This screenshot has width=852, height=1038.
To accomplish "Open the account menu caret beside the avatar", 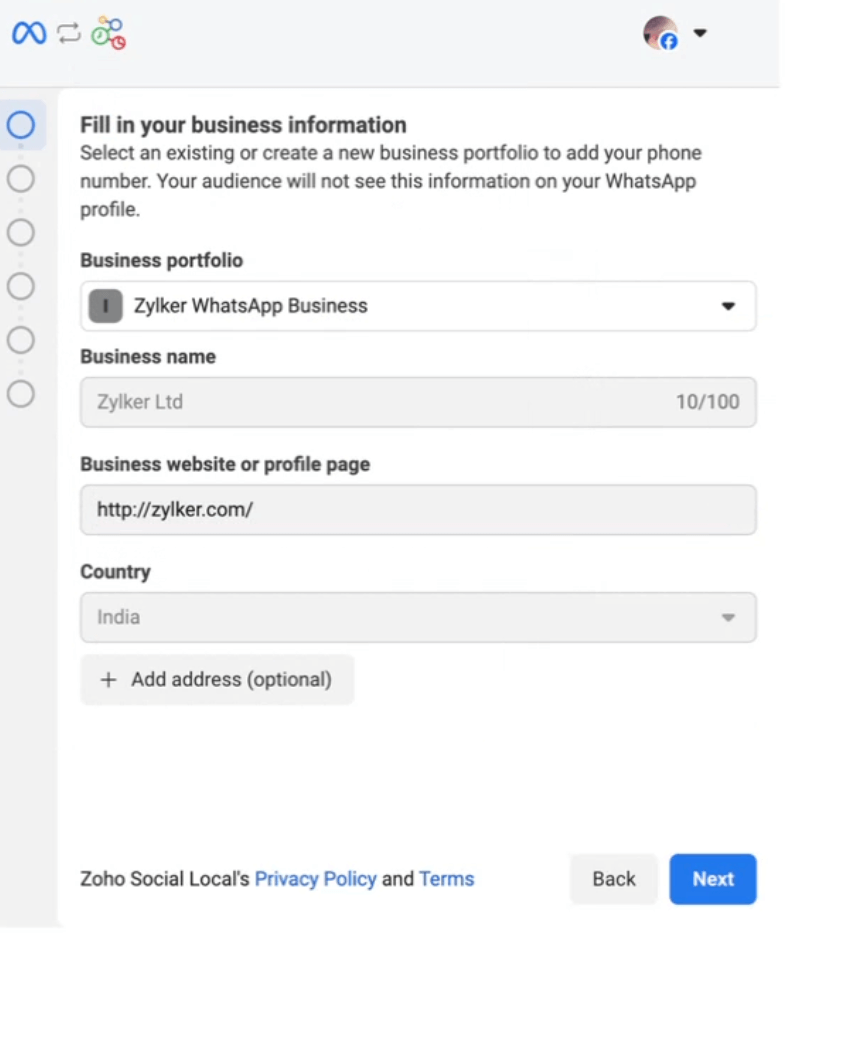I will coord(700,32).
